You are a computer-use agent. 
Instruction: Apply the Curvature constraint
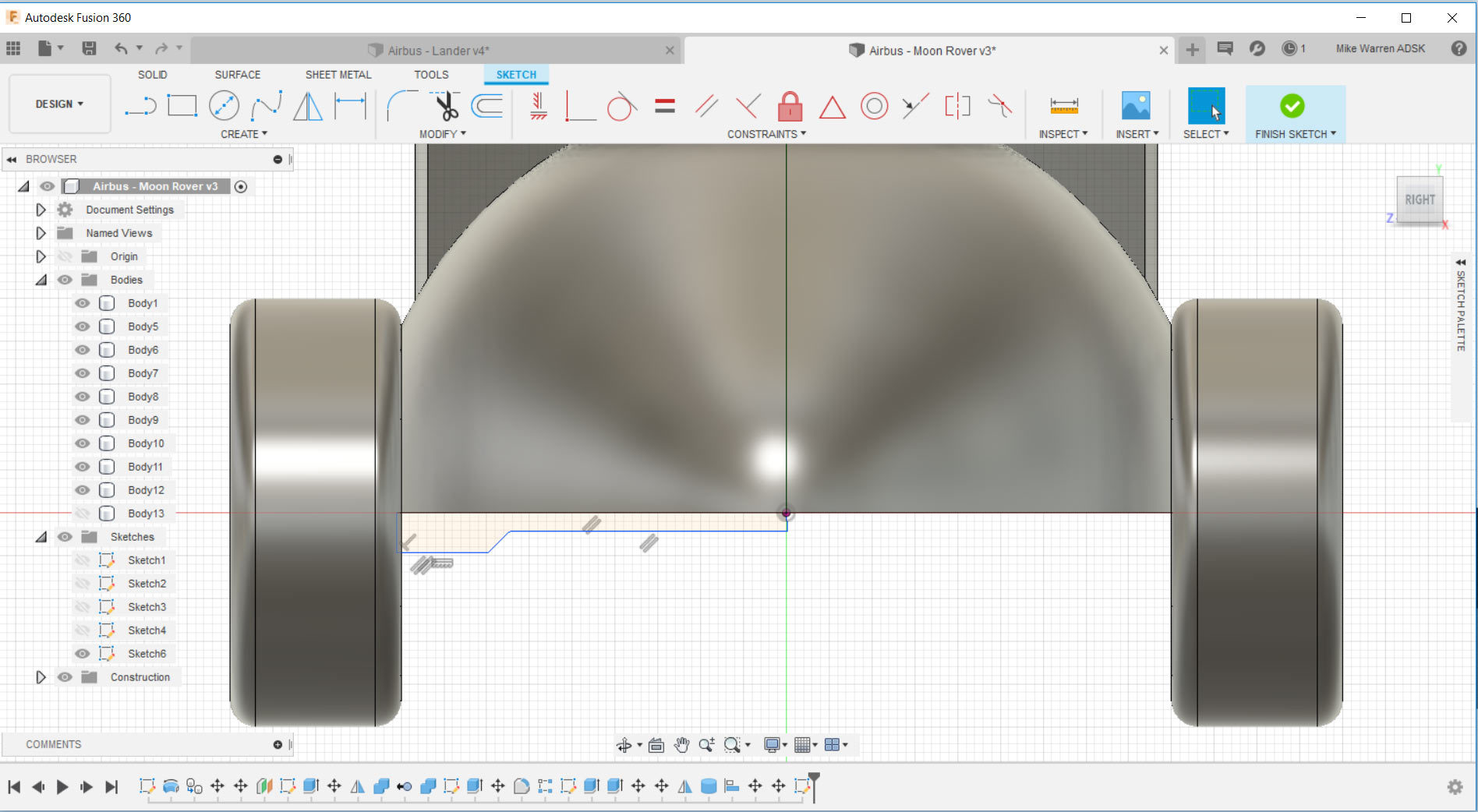999,106
